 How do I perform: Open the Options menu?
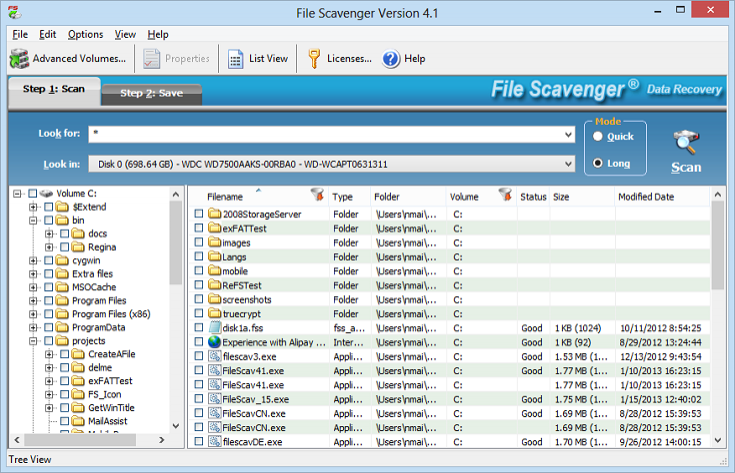click(x=85, y=34)
